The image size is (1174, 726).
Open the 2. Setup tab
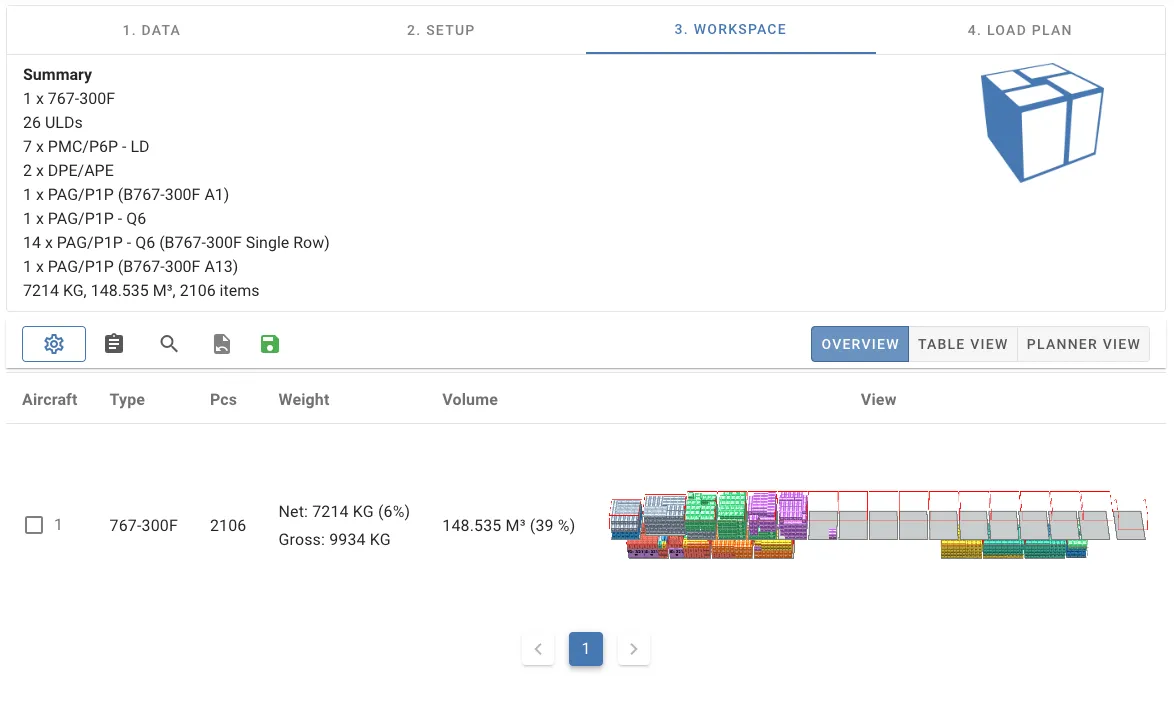(441, 30)
